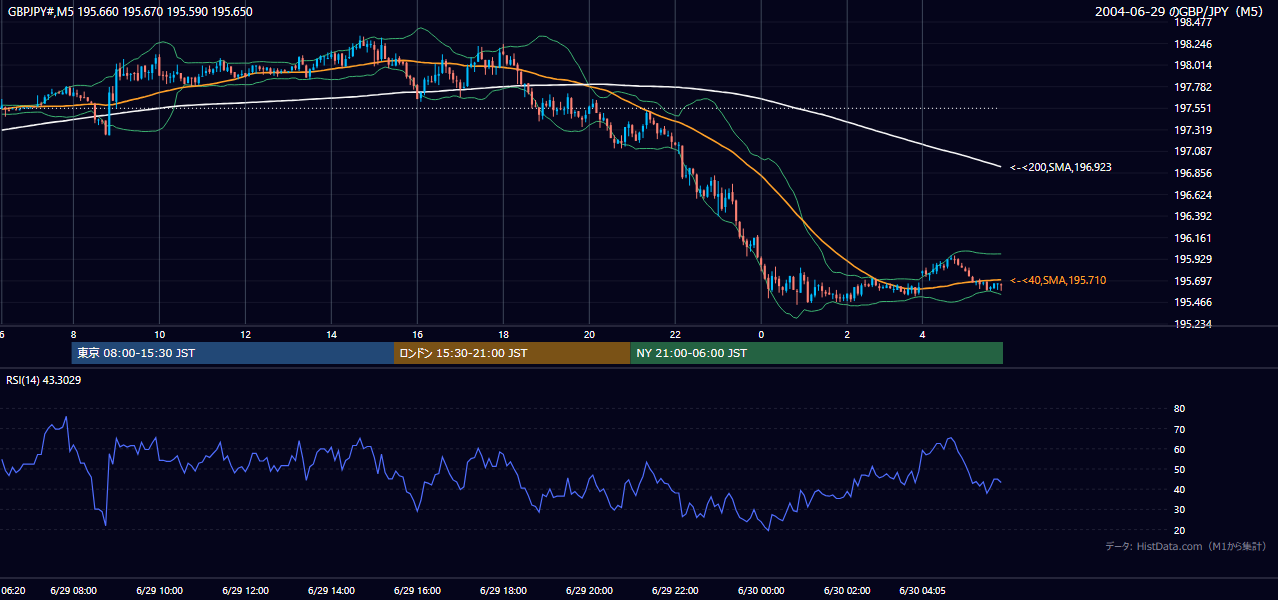Click hour label 0 under the price chart
Image resolution: width=1278 pixels, height=600 pixels.
(x=761, y=334)
